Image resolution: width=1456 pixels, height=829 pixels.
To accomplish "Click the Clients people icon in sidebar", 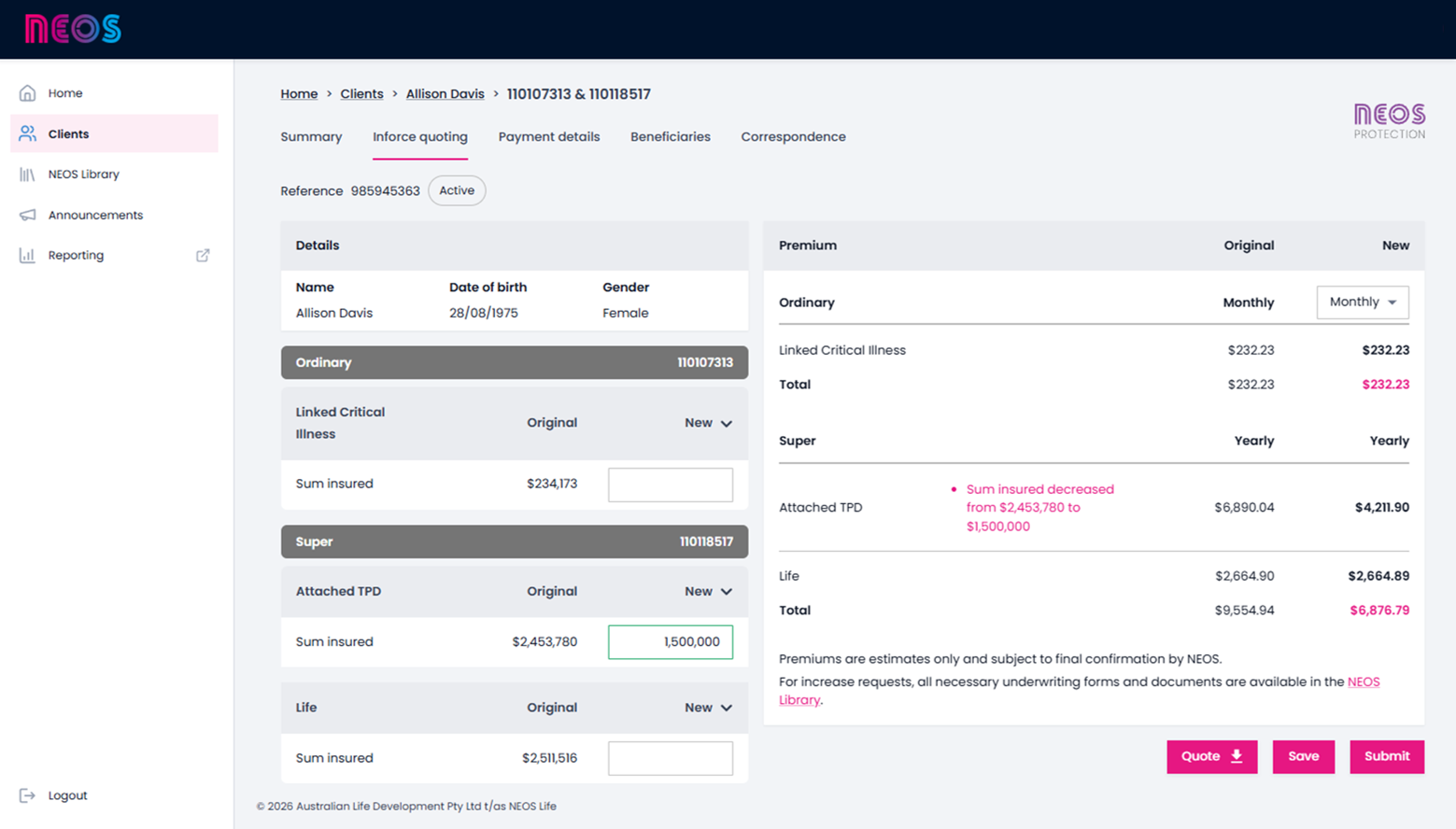I will point(28,133).
